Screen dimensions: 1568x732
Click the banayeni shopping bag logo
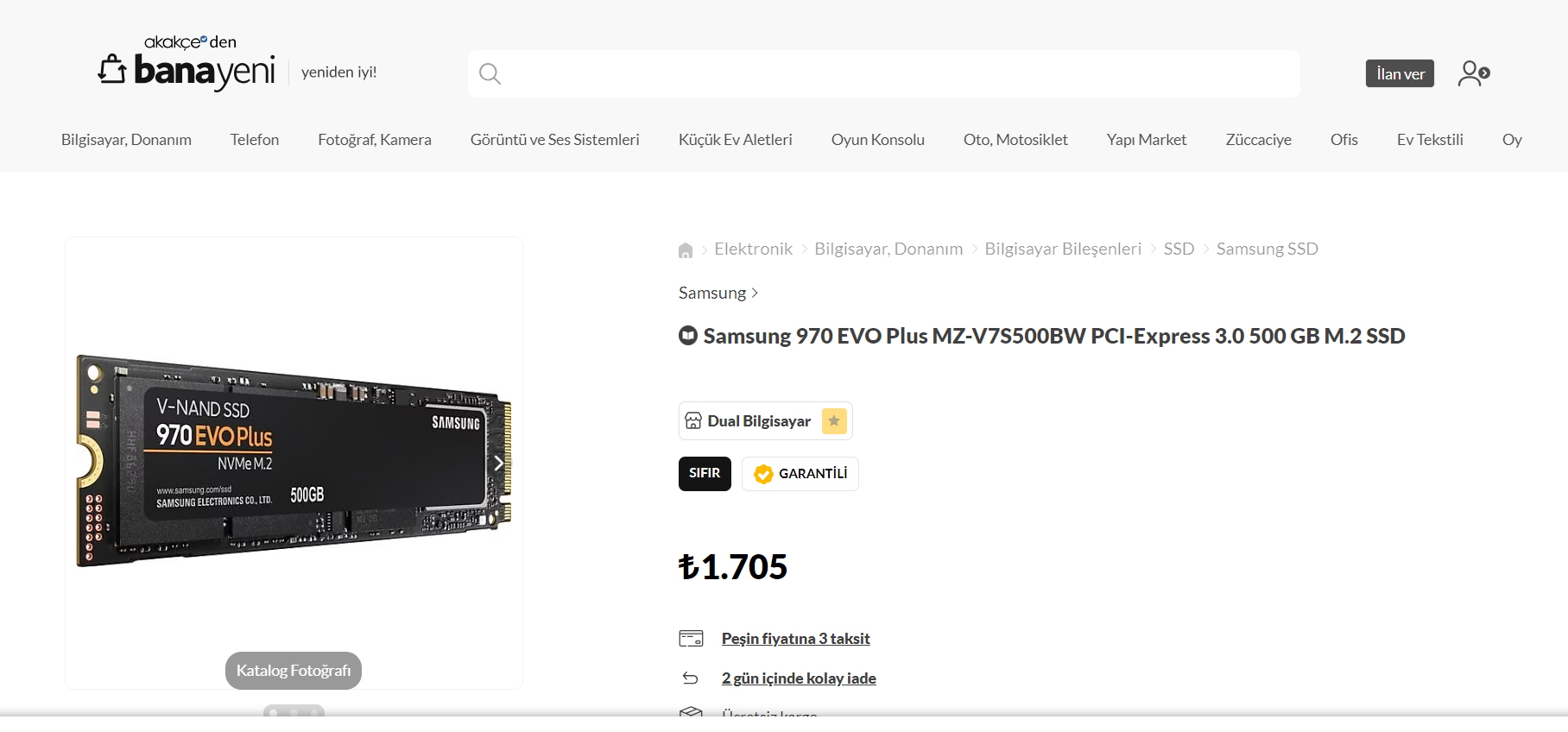(x=112, y=69)
